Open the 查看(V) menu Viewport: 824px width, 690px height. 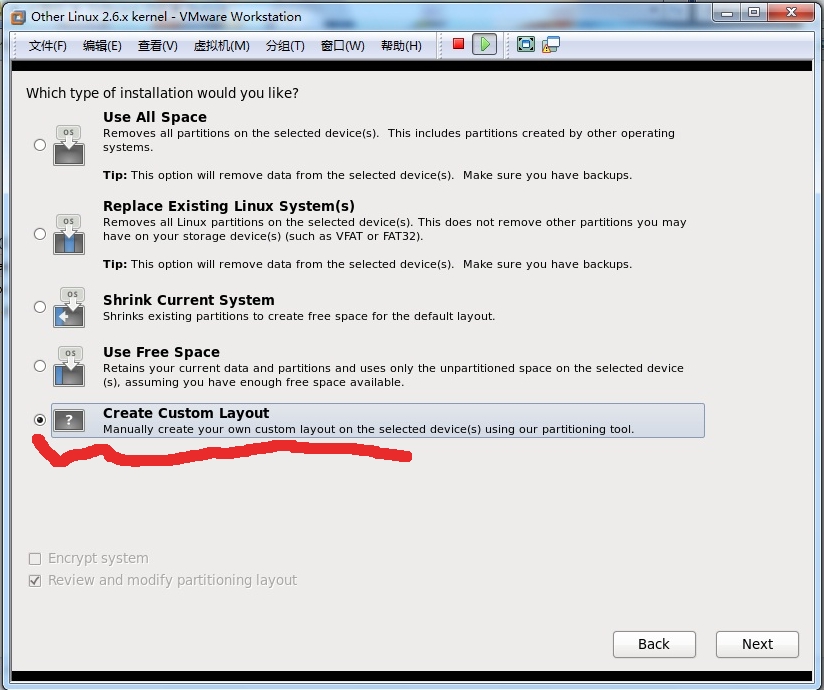tap(157, 46)
